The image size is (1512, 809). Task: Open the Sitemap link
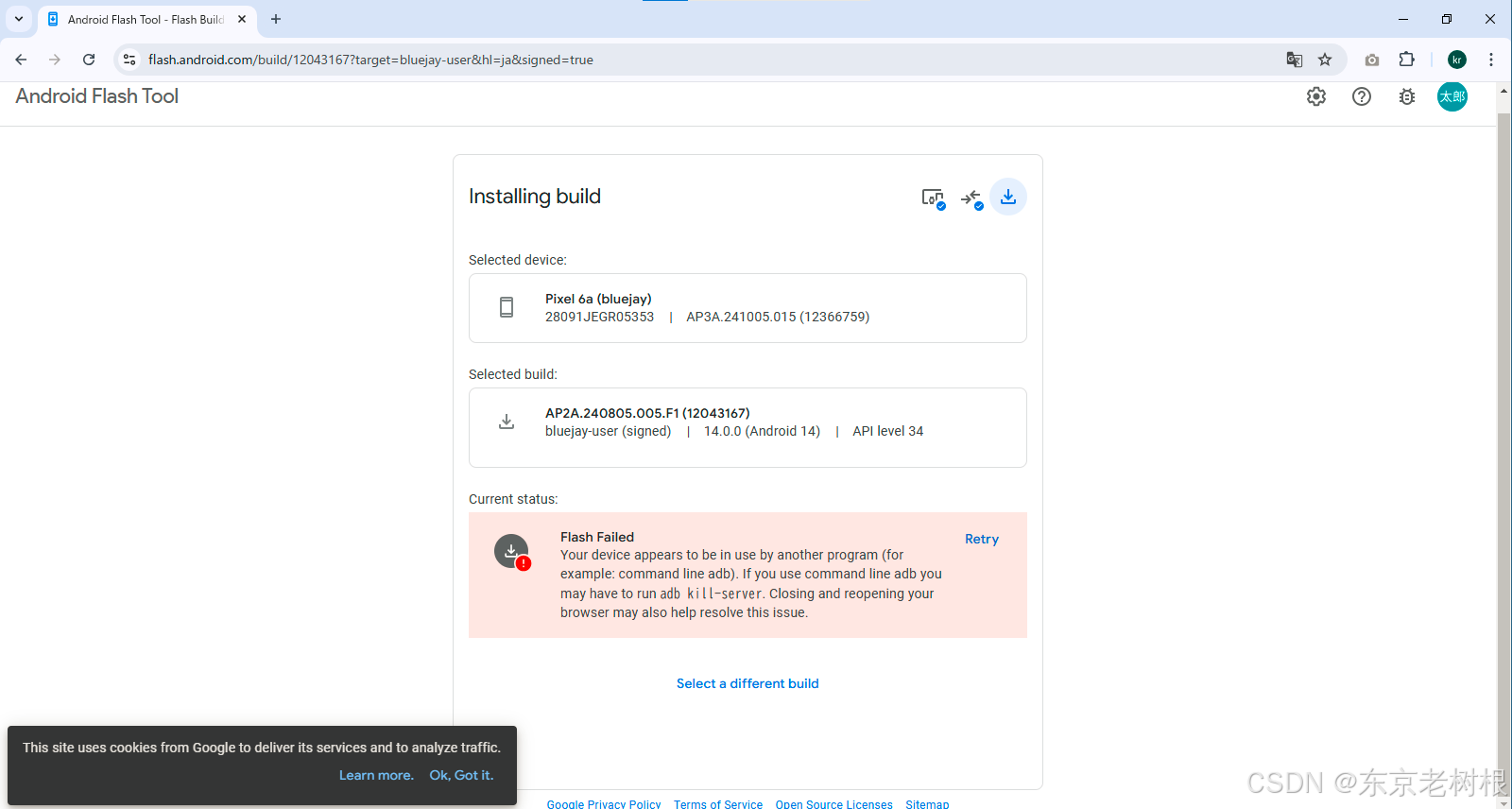coord(927,804)
